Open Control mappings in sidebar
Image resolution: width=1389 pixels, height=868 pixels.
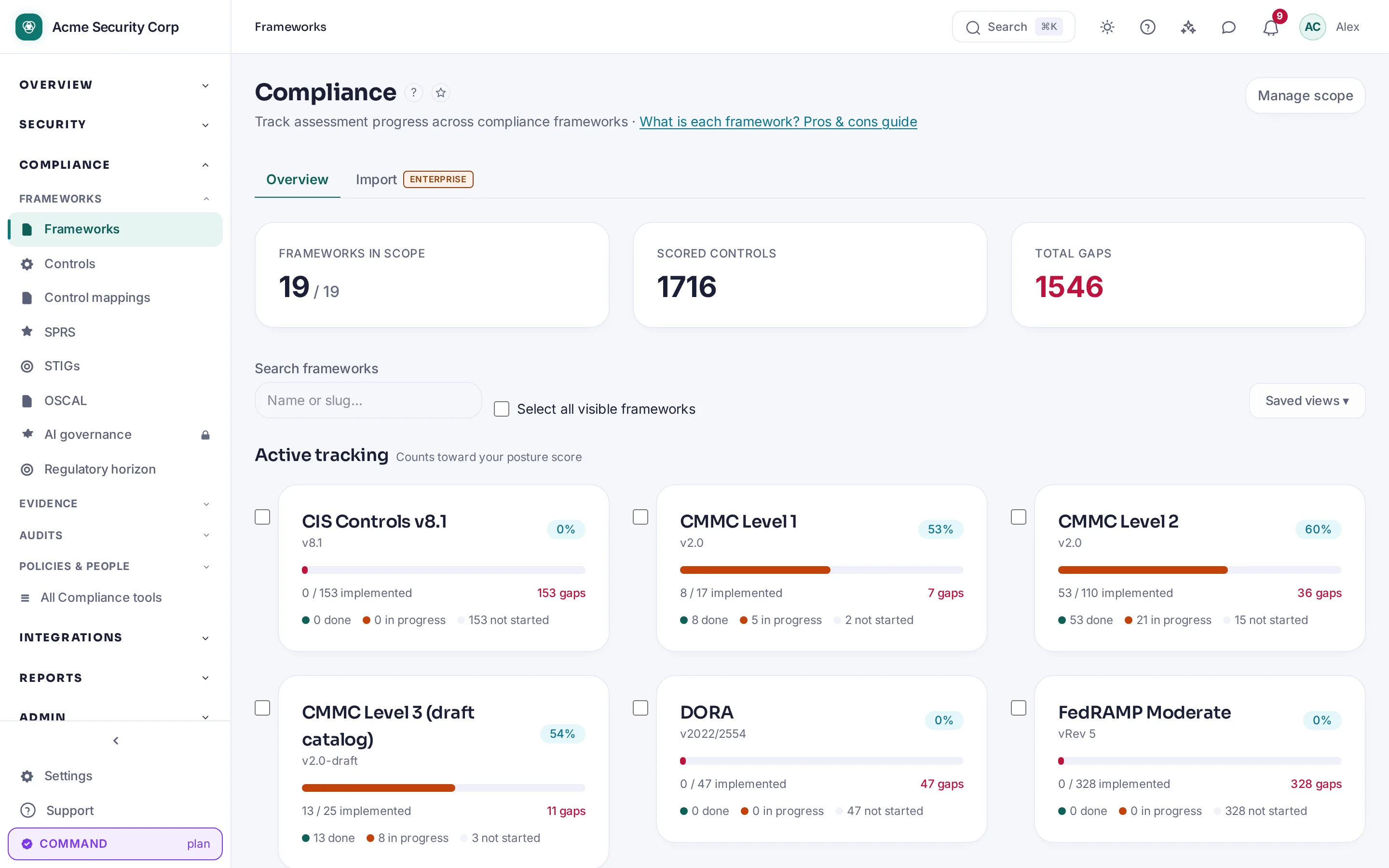point(115,298)
